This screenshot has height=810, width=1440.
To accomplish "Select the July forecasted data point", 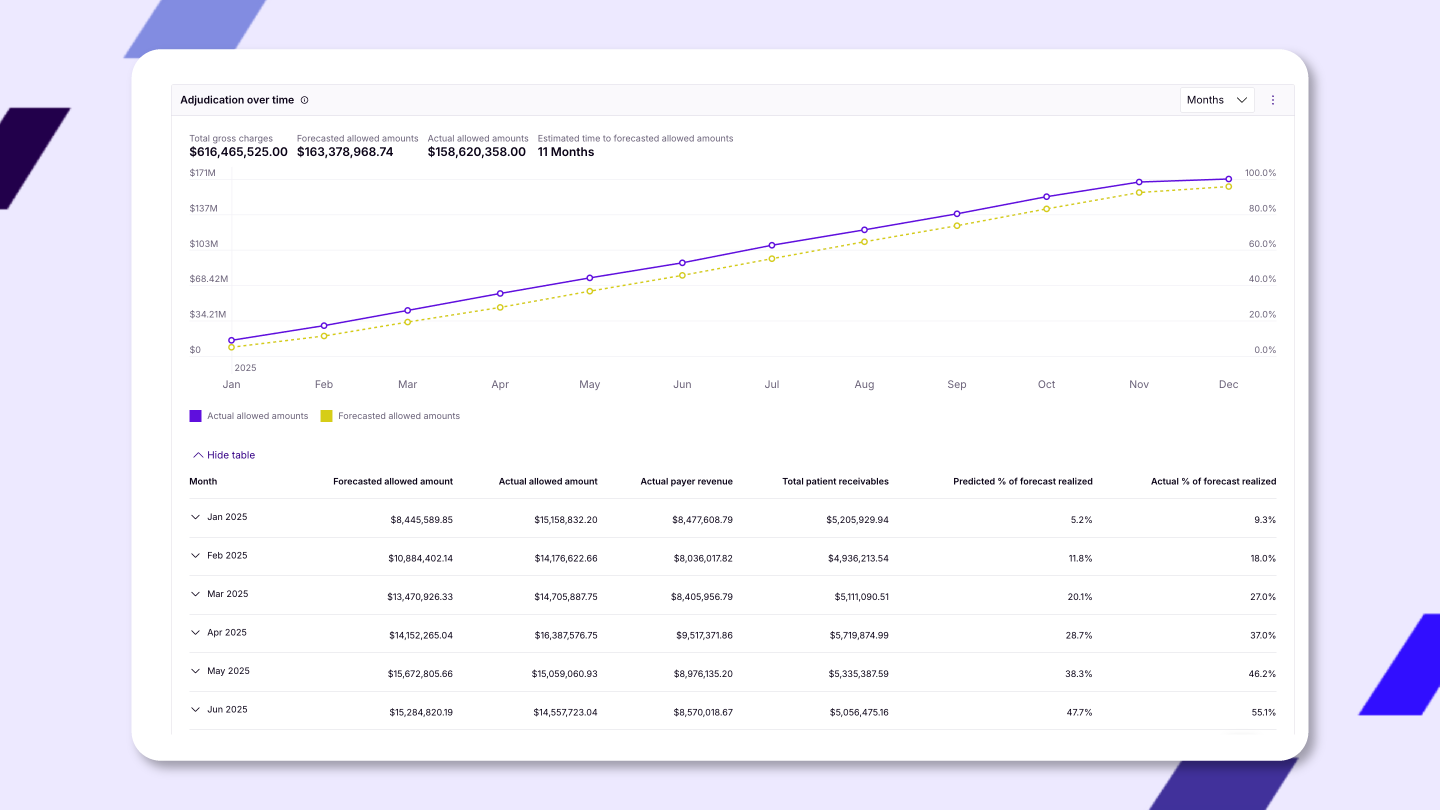I will click(772, 259).
